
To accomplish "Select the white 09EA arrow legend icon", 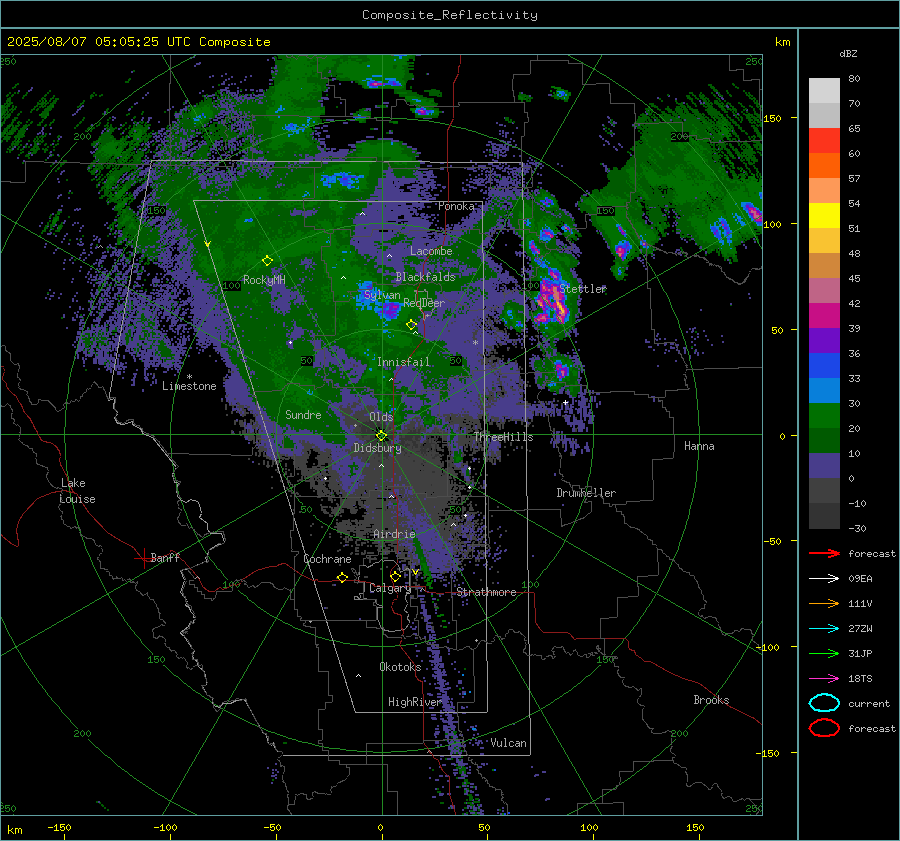I will click(x=824, y=579).
